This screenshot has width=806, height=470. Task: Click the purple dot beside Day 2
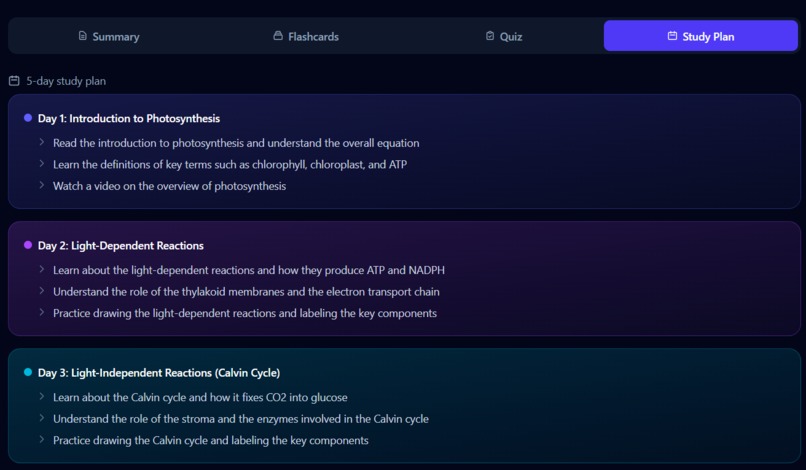coord(28,245)
